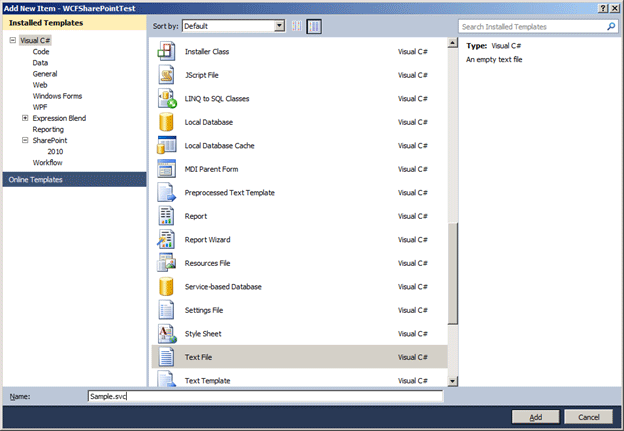Select the SharePoint category label
This screenshot has height=431, width=624.
click(x=50, y=140)
